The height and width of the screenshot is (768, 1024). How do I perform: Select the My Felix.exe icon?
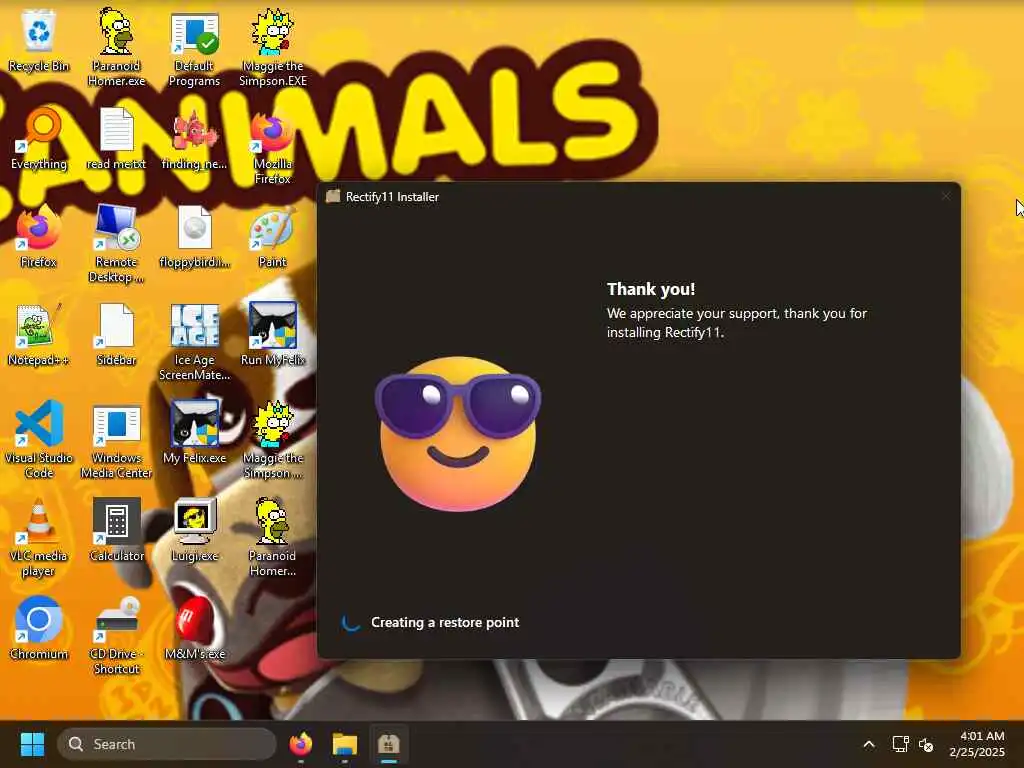click(194, 433)
